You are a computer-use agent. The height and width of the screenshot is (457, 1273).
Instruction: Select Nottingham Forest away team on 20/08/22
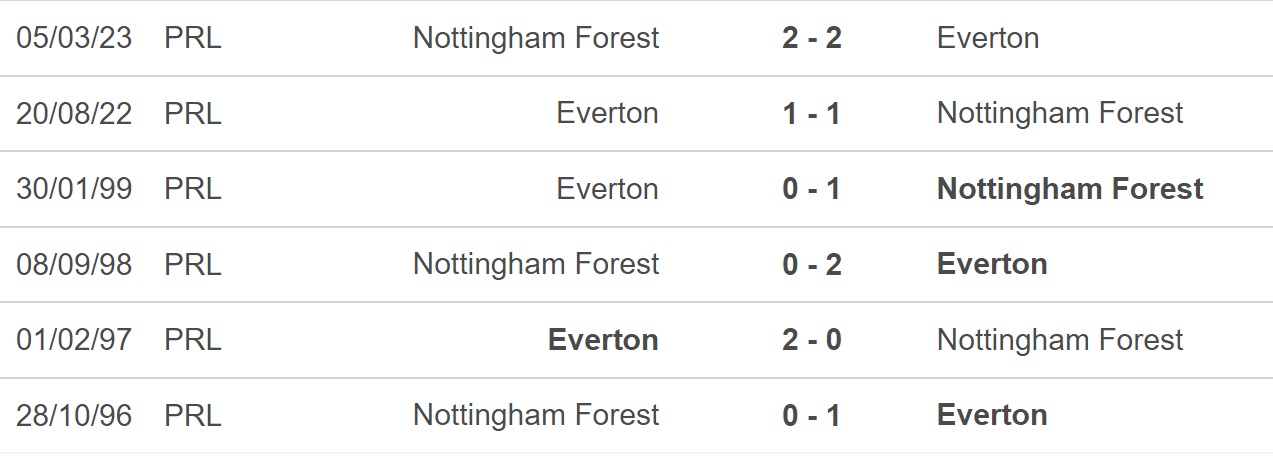coord(1060,113)
